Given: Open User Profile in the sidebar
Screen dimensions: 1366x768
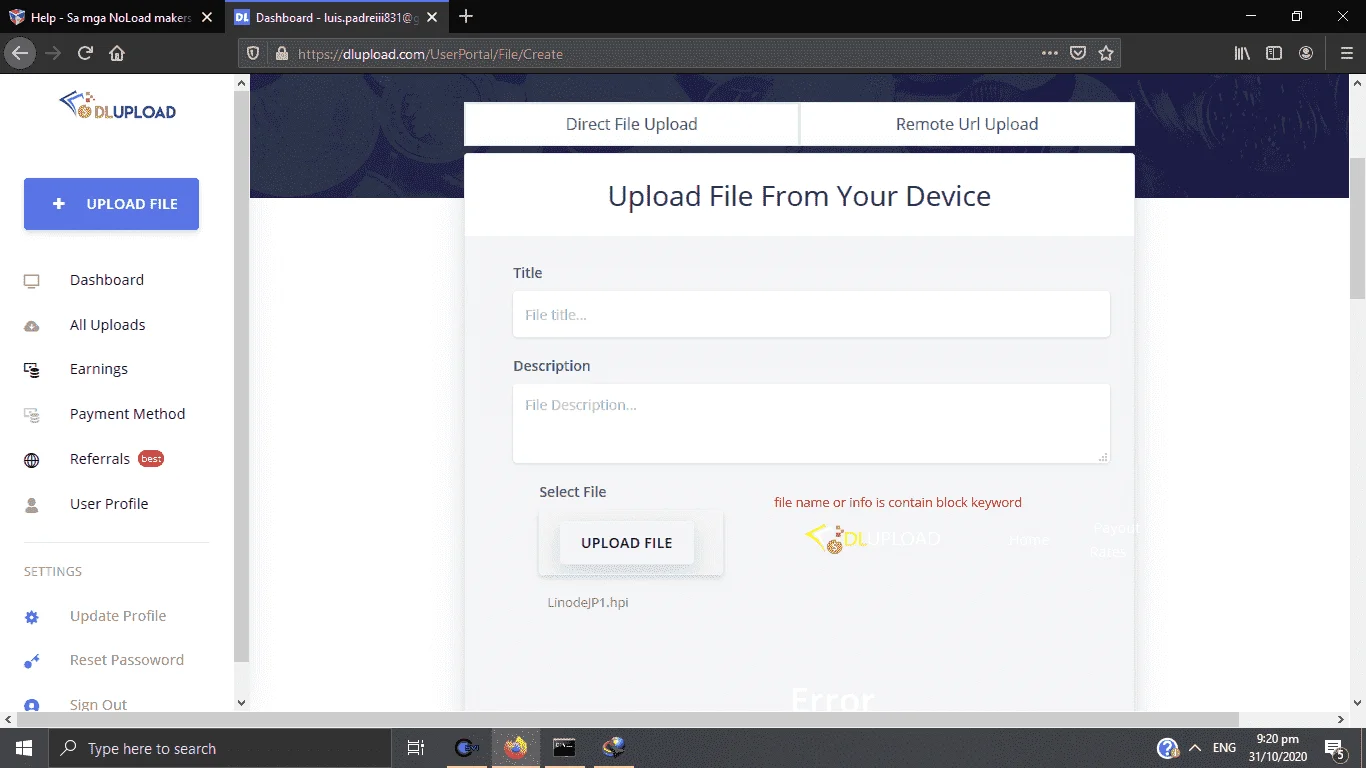Looking at the screenshot, I should click(x=109, y=504).
